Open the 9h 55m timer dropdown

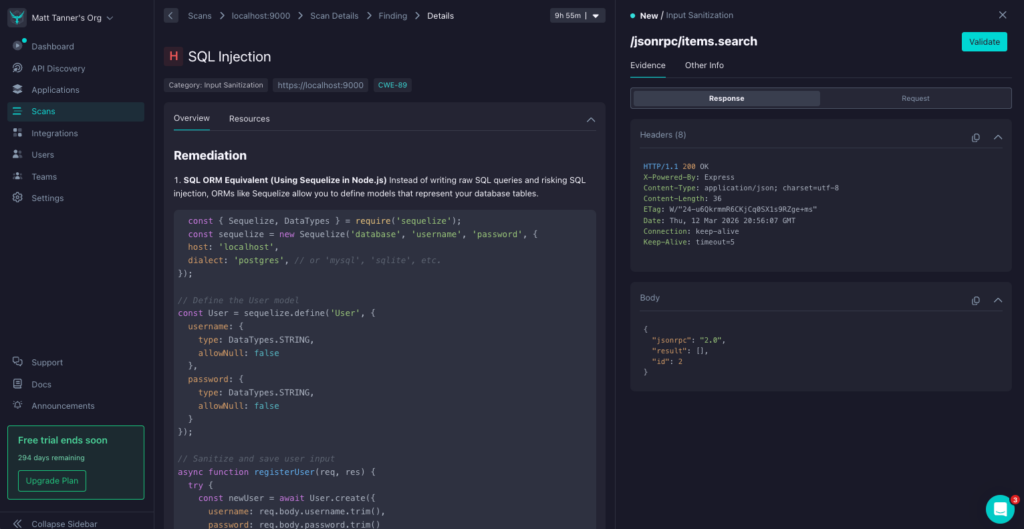[577, 16]
